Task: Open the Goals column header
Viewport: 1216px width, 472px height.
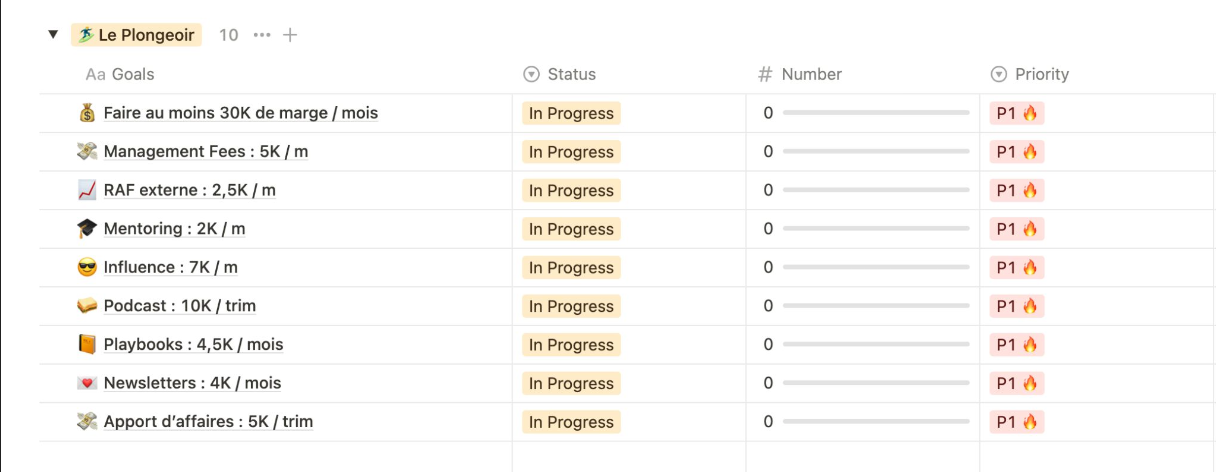Action: pos(120,74)
